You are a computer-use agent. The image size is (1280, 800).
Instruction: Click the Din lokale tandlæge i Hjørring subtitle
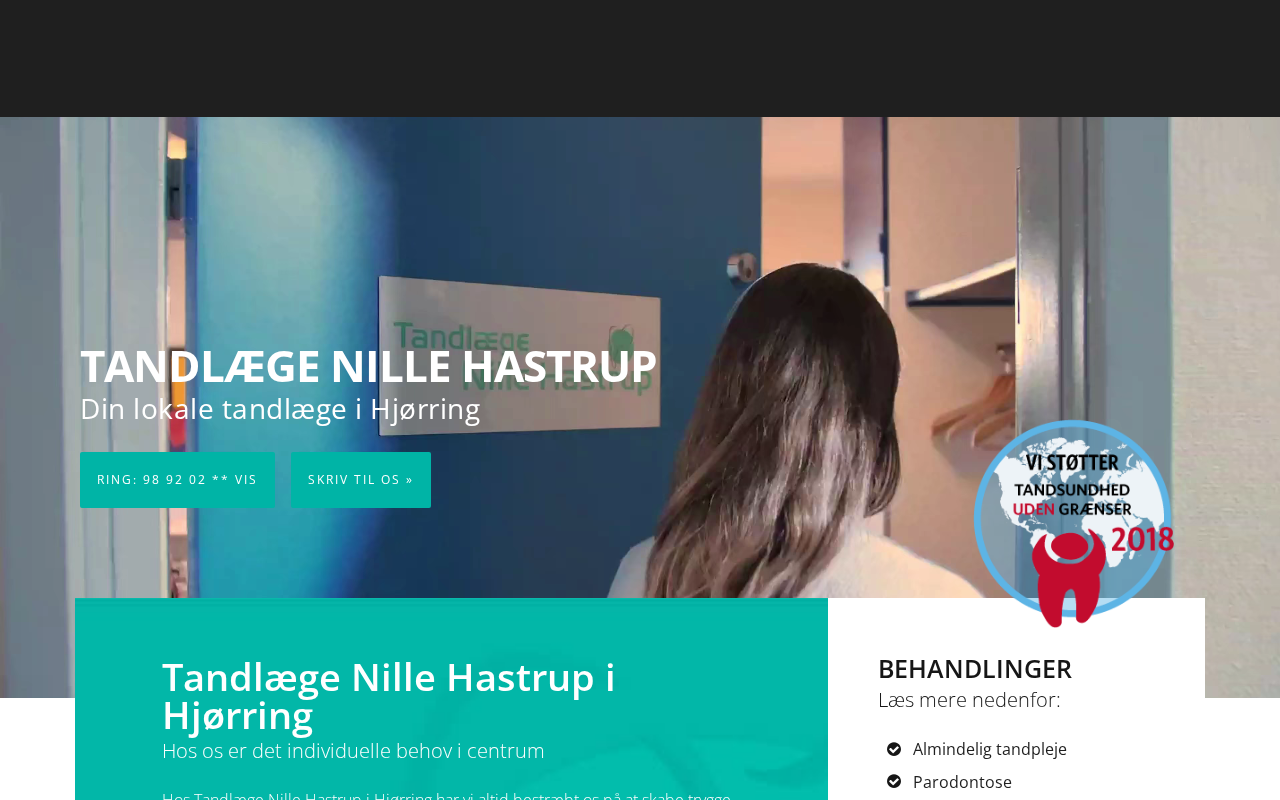click(280, 409)
